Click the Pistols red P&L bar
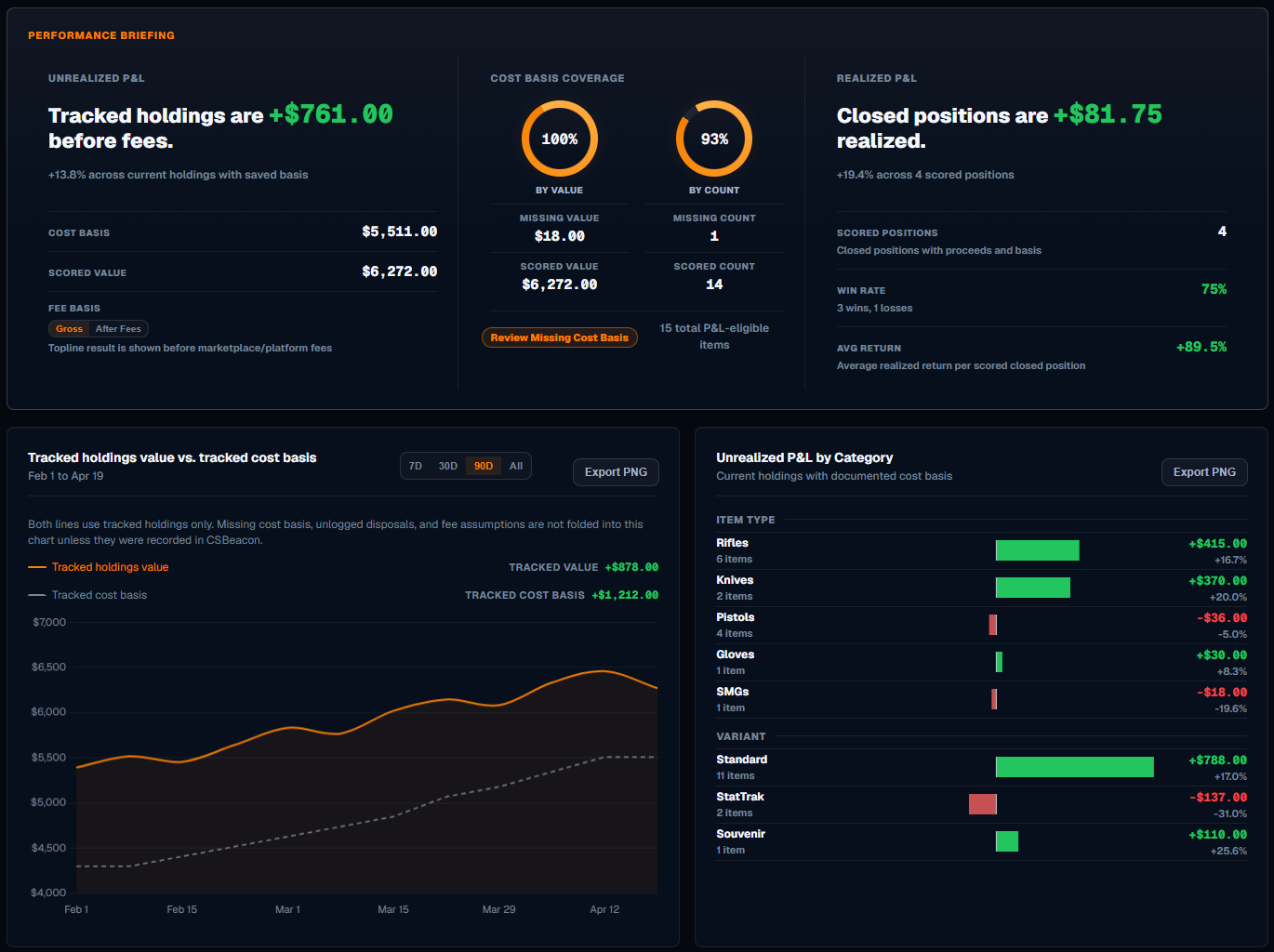This screenshot has height=952, width=1274. click(993, 625)
